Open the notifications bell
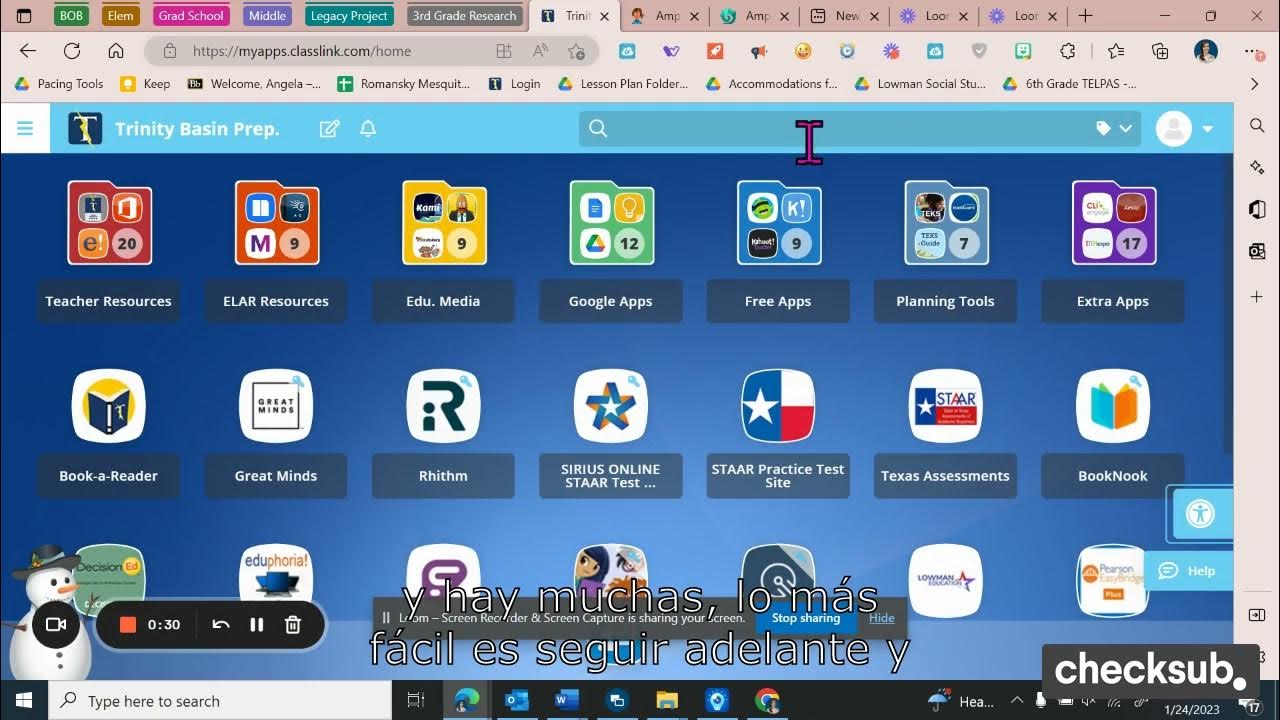The width and height of the screenshot is (1280, 720). [368, 128]
